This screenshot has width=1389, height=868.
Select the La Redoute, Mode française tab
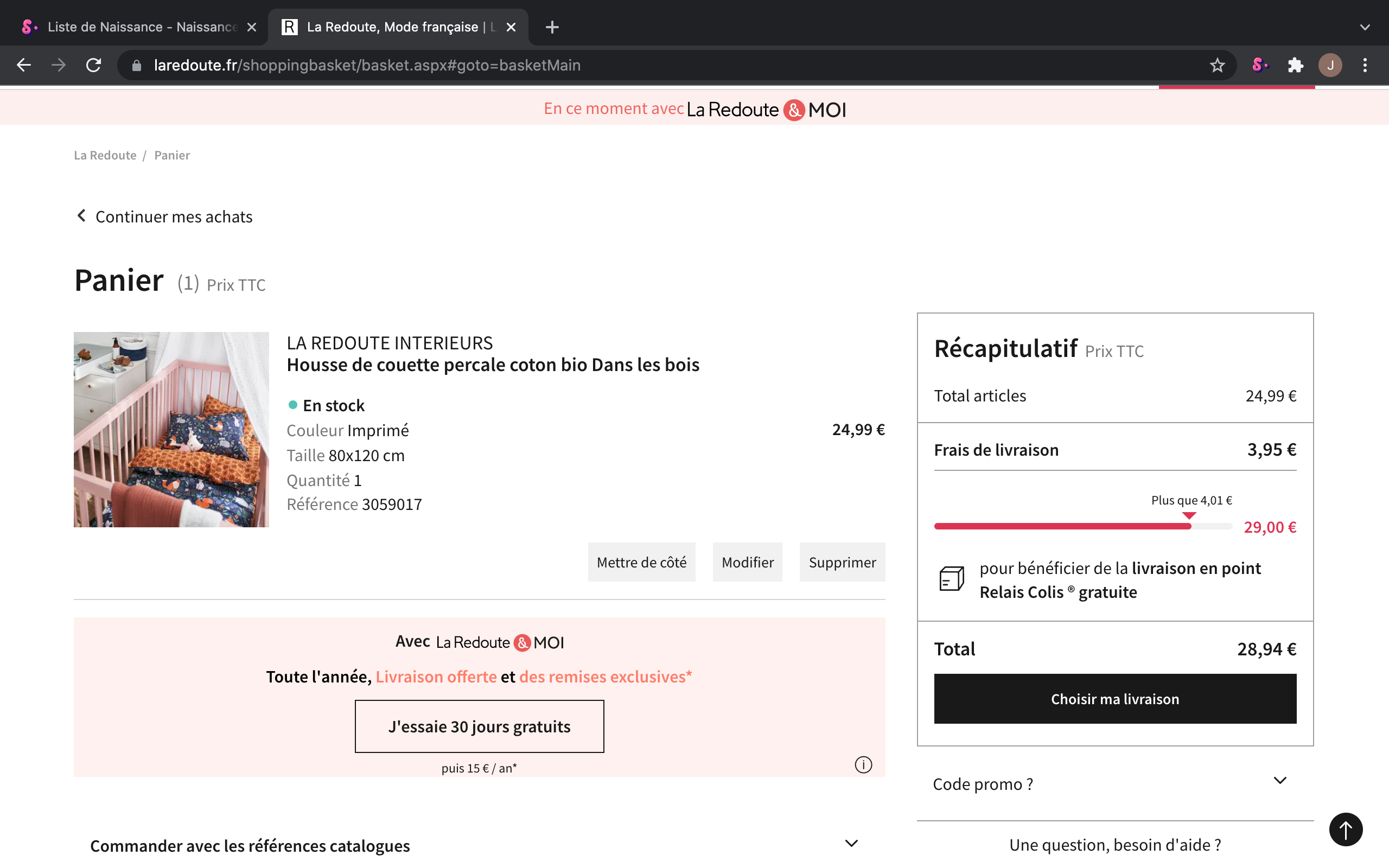[x=398, y=27]
